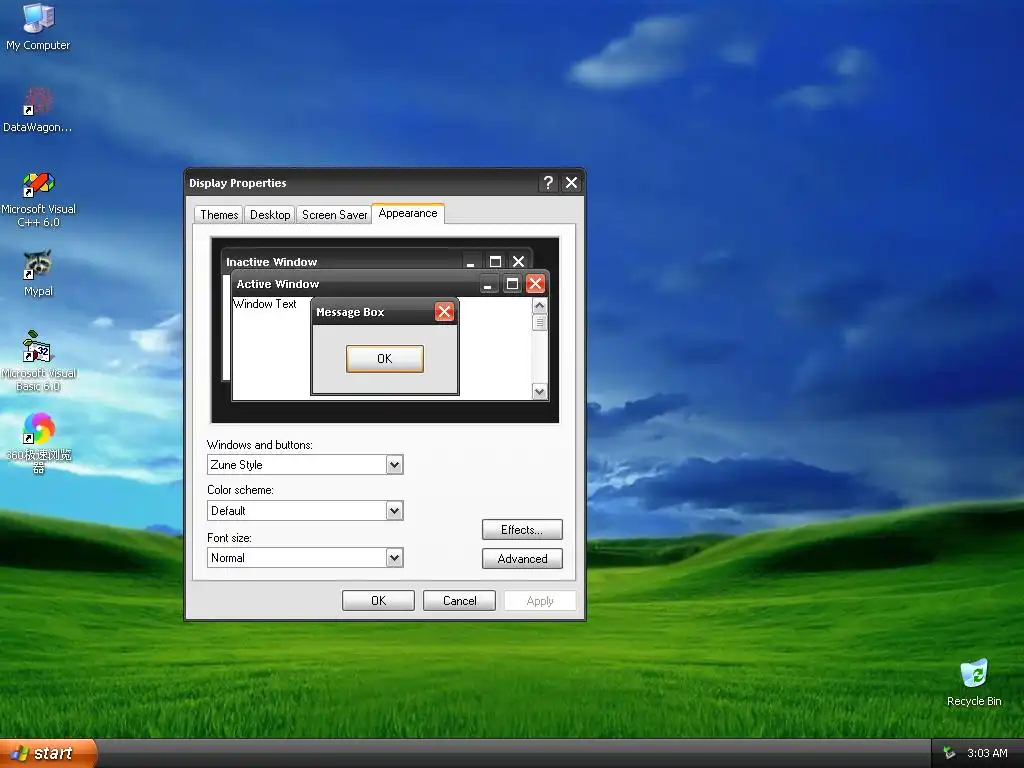Screen dimensions: 1024x768
Task: Click the Display Properties title text
Action: click(x=238, y=183)
